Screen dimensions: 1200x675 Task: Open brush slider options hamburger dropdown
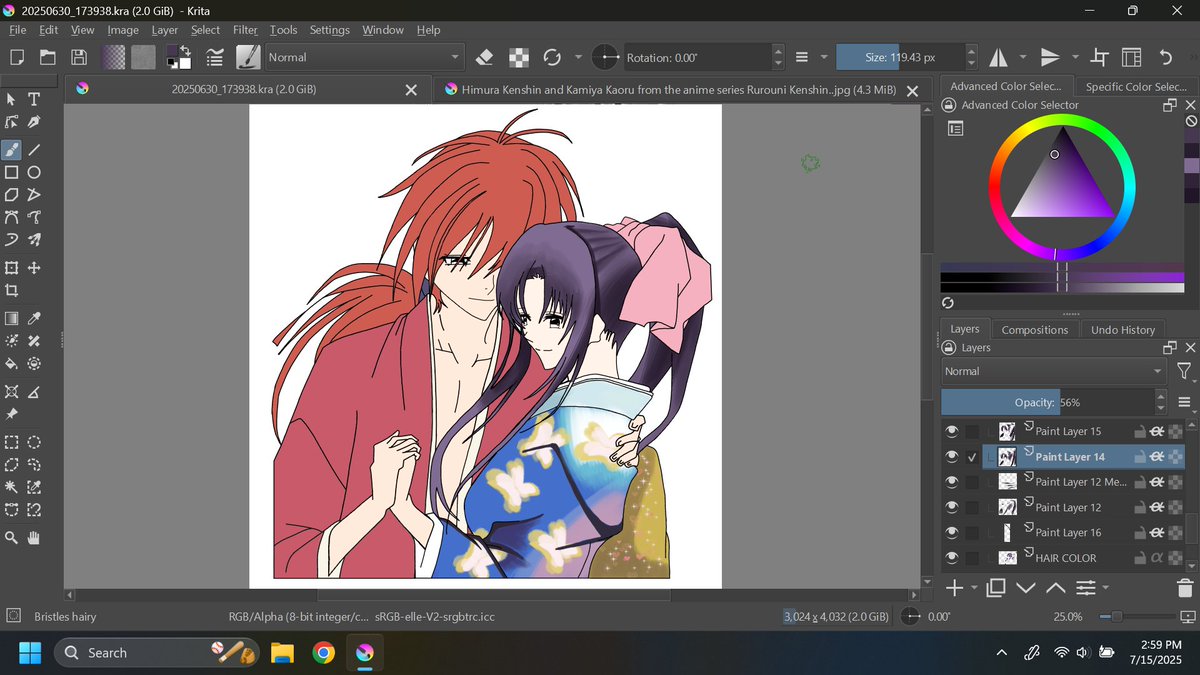pos(823,57)
